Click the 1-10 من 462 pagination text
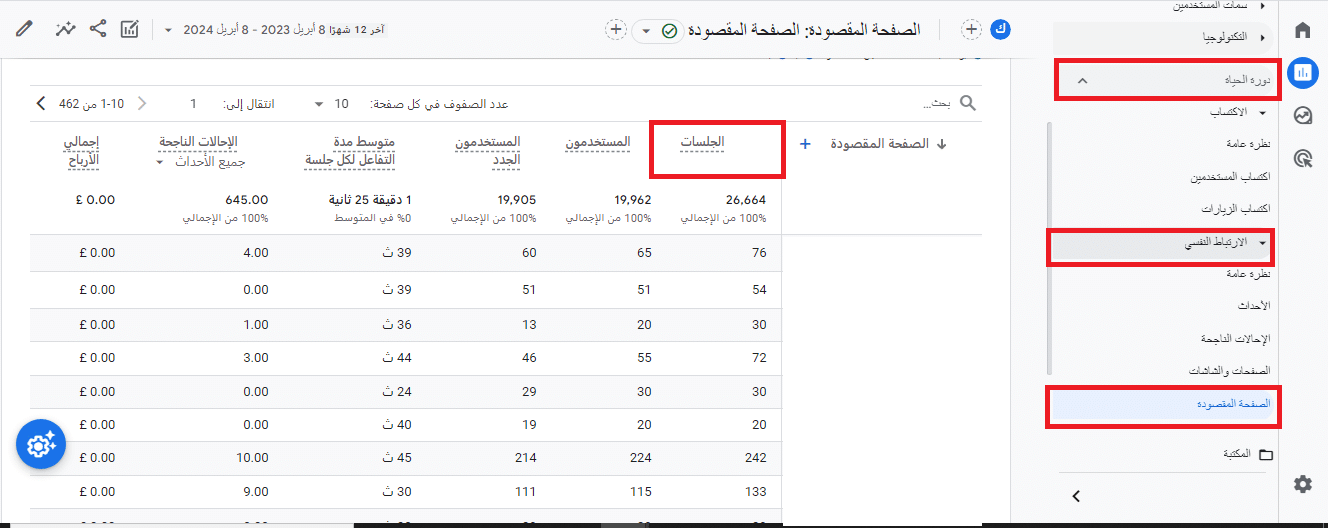 92,104
